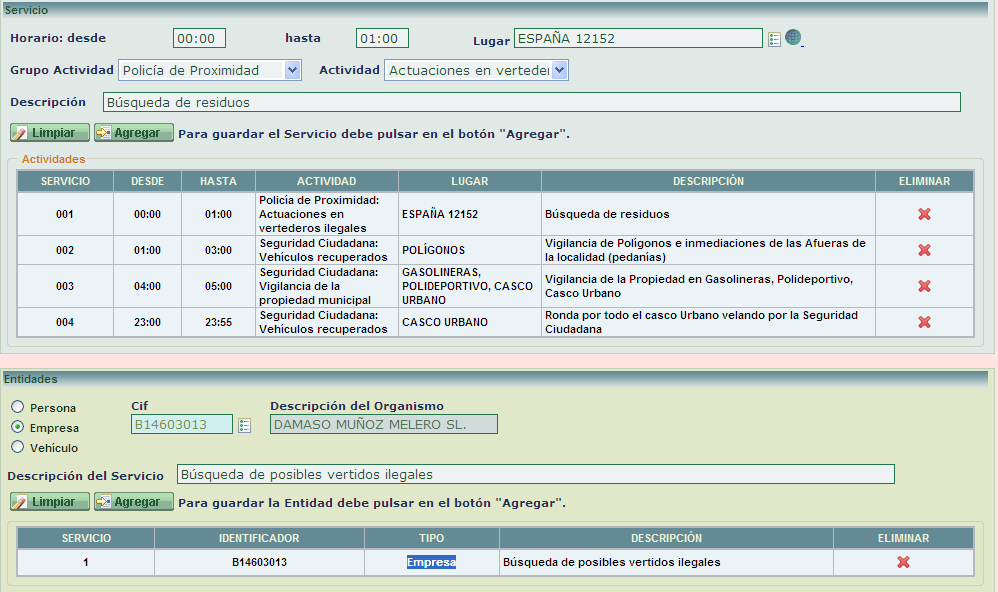Click the Entidades section header
The height and width of the screenshot is (592, 998).
(x=35, y=380)
